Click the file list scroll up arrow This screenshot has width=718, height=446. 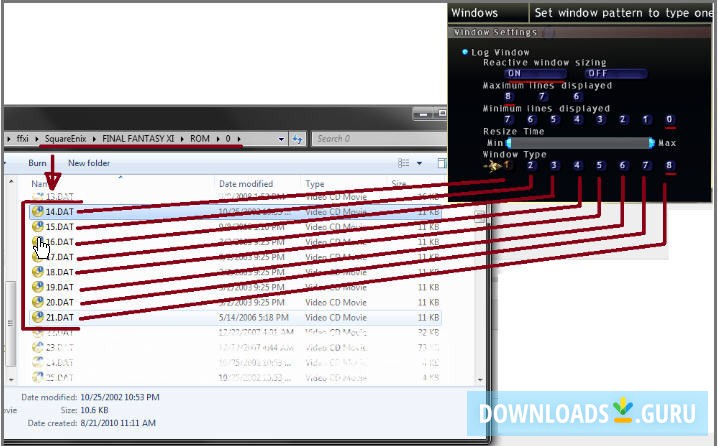(11, 182)
